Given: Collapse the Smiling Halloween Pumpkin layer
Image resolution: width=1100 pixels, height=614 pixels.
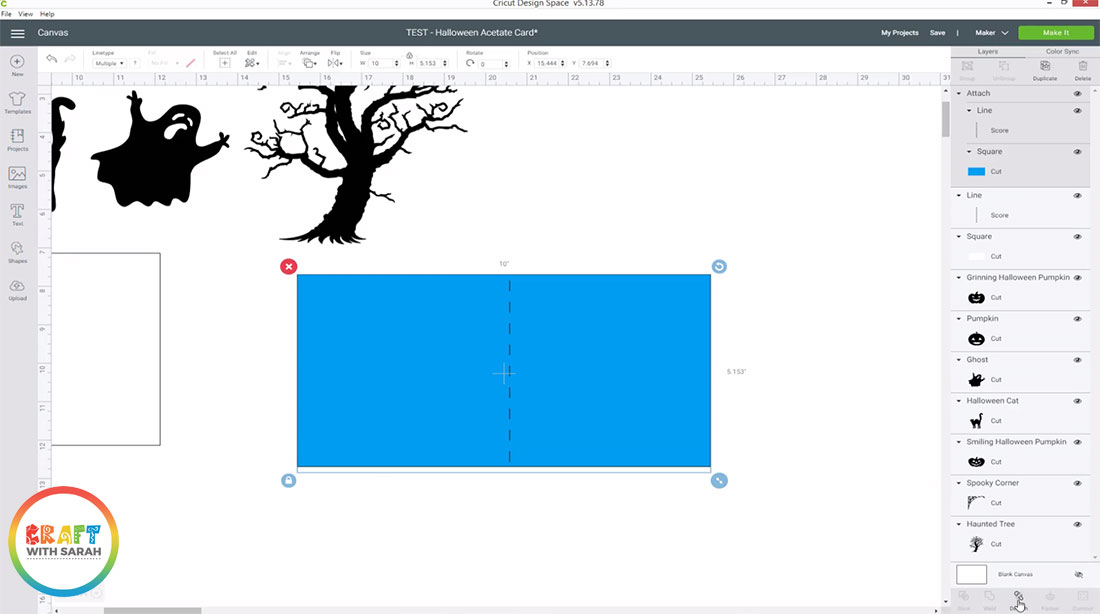Looking at the screenshot, I should coord(959,442).
